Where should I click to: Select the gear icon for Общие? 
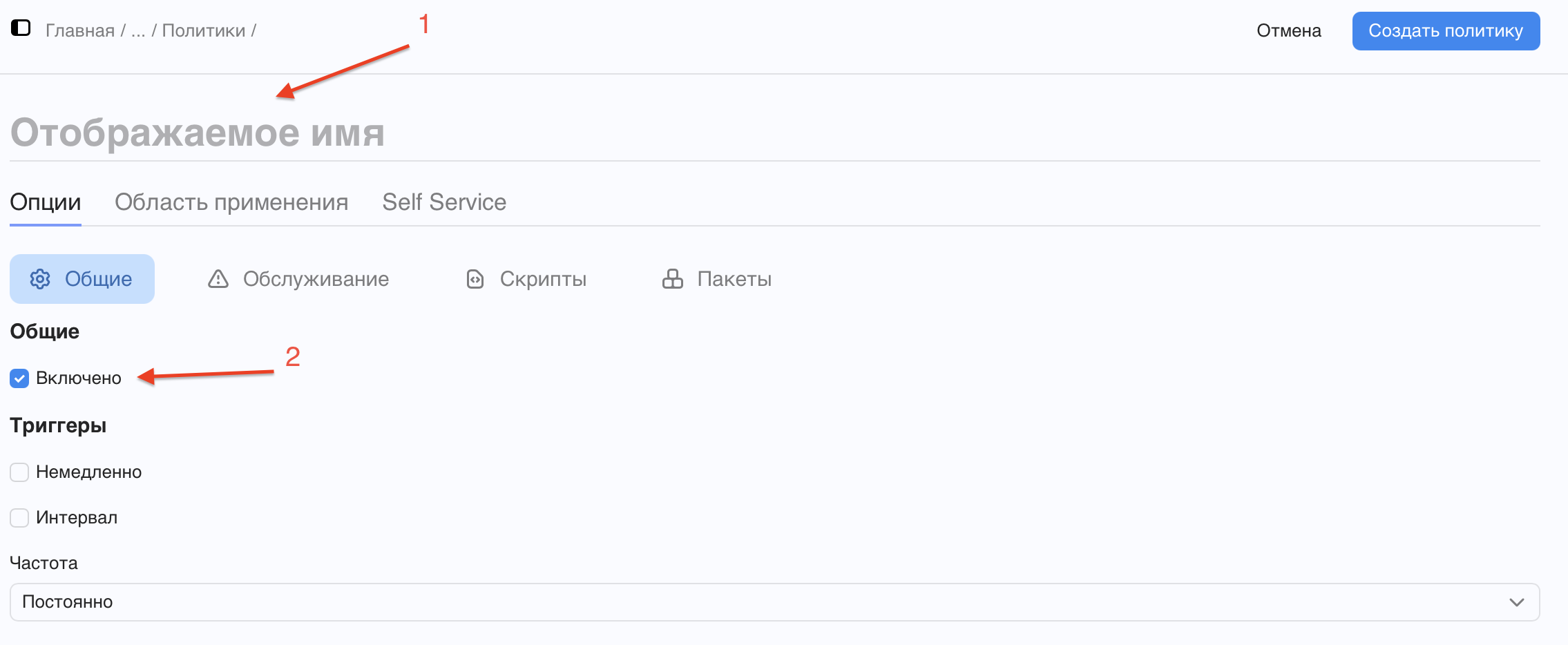point(40,279)
